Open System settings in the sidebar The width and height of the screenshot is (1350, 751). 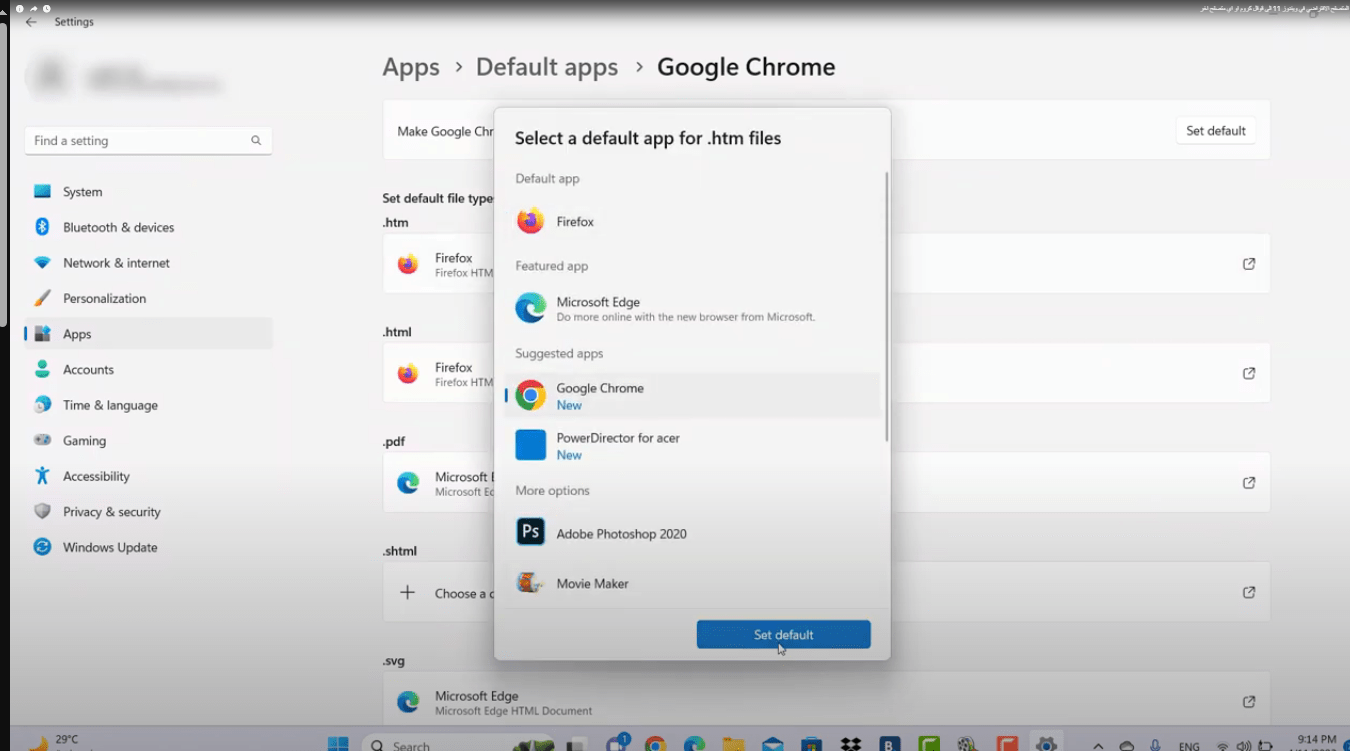point(148,192)
